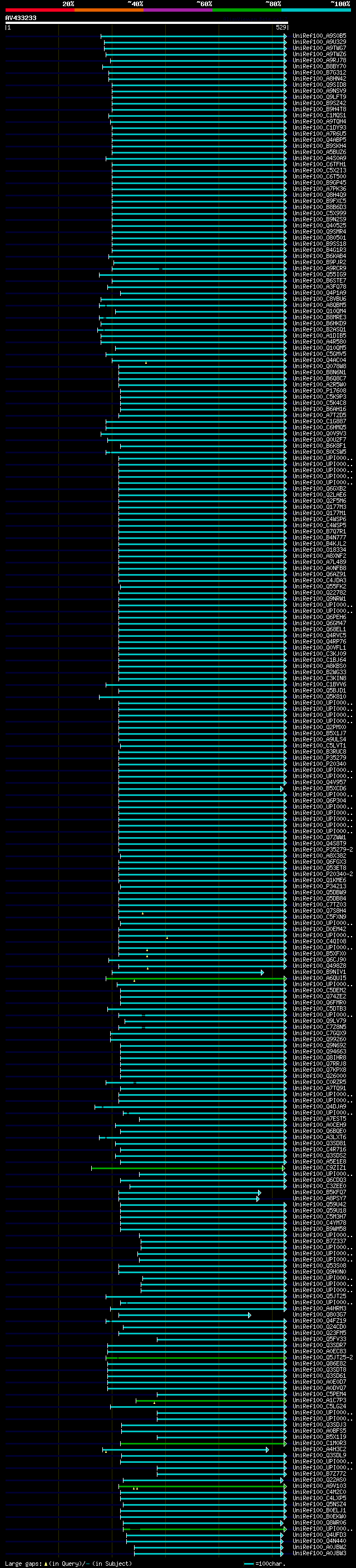Open hit UniRef100_A9U329
The width and height of the screenshot is (356, 1568).
click(x=319, y=42)
